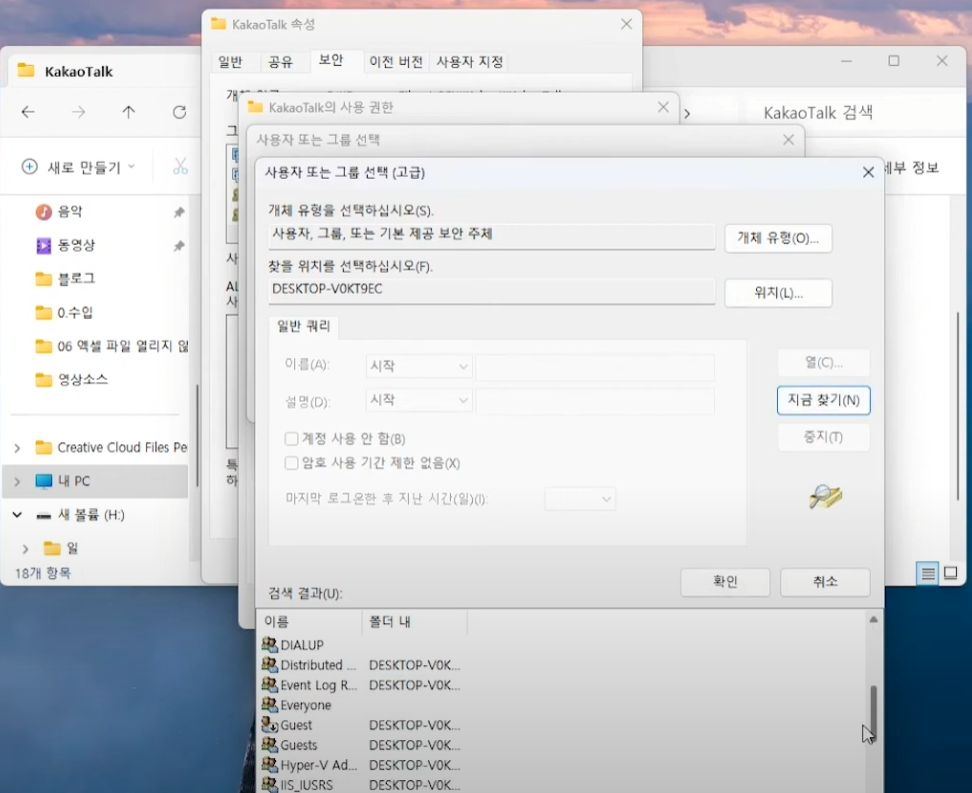Screen dimensions: 972x793
Task: Click the 위치(L)... button
Action: 778,293
